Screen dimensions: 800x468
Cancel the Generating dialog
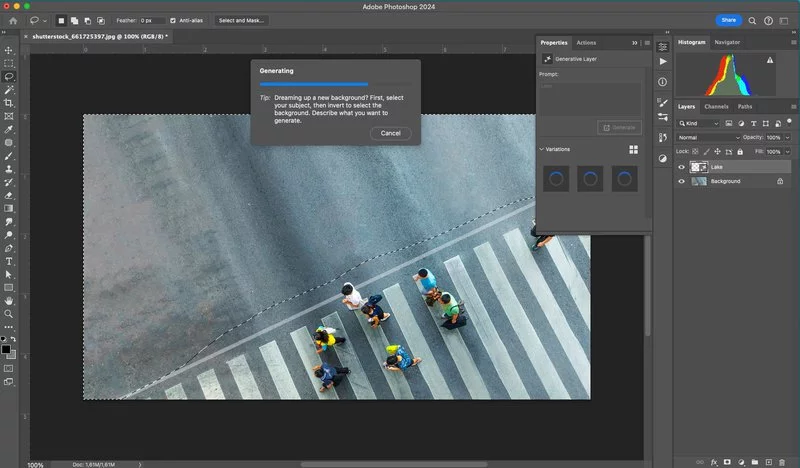click(x=390, y=133)
